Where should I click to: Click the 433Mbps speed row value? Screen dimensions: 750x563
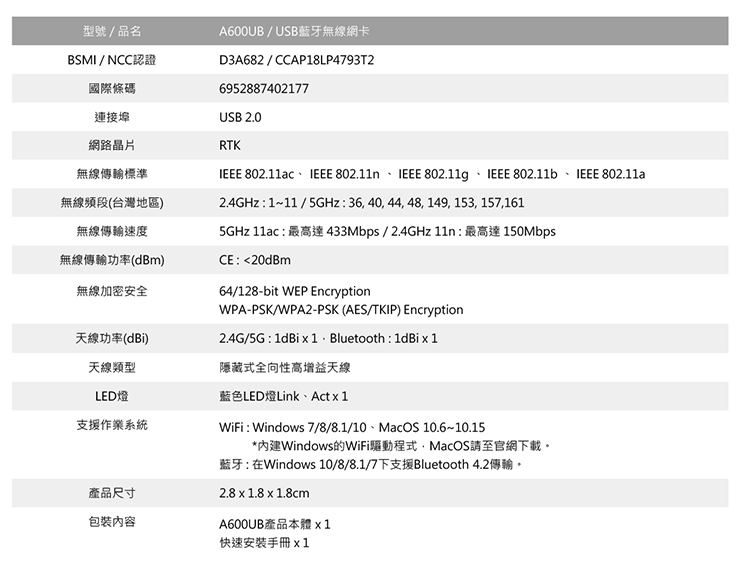[x=387, y=232]
